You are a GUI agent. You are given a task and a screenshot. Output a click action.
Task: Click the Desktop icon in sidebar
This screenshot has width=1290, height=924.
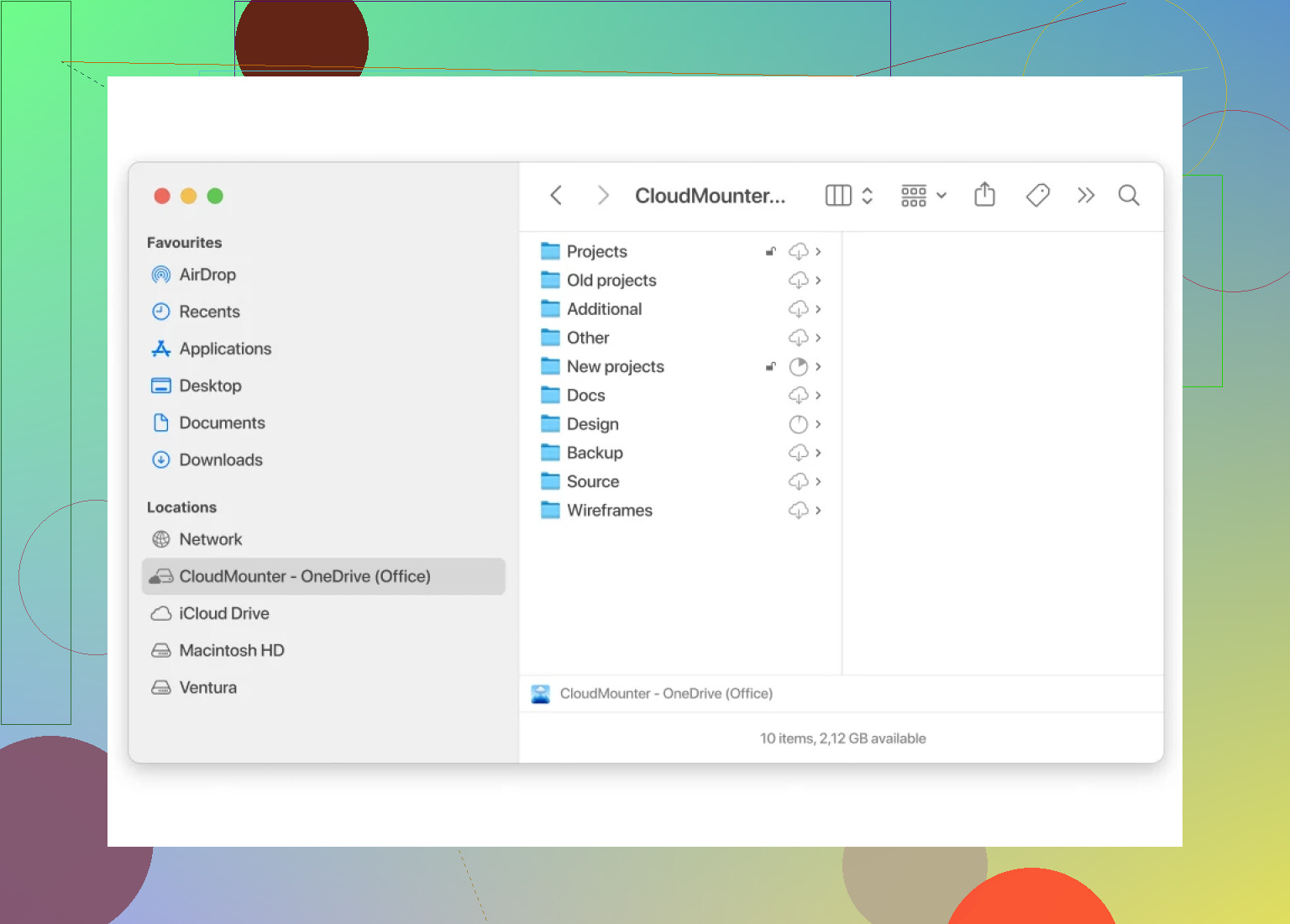click(160, 386)
